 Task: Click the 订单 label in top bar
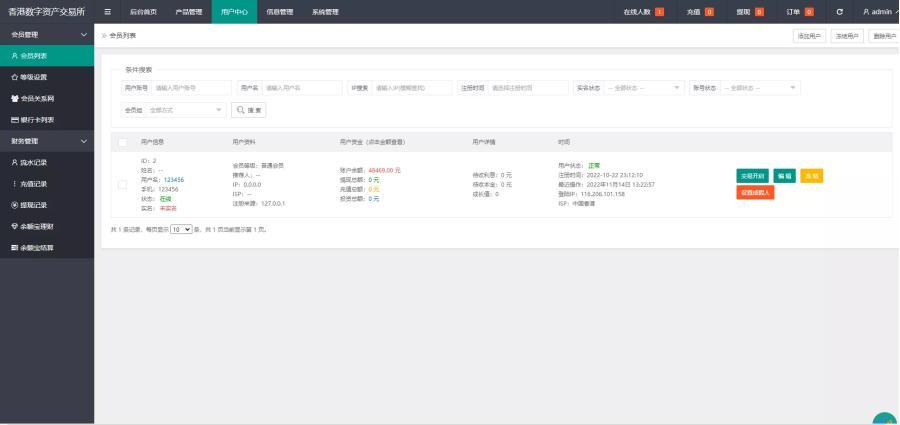coord(793,11)
